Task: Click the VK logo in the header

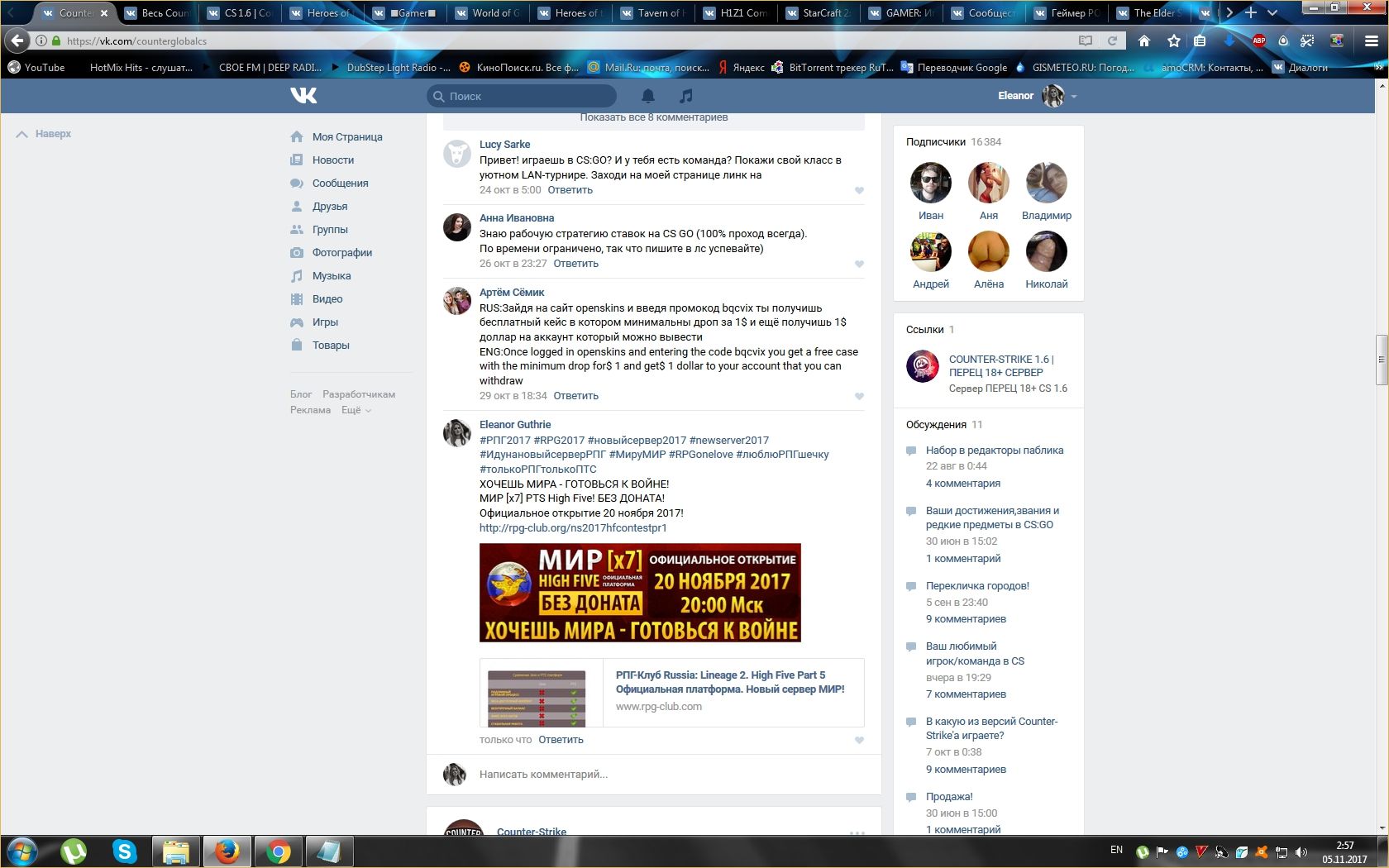Action: tap(303, 96)
